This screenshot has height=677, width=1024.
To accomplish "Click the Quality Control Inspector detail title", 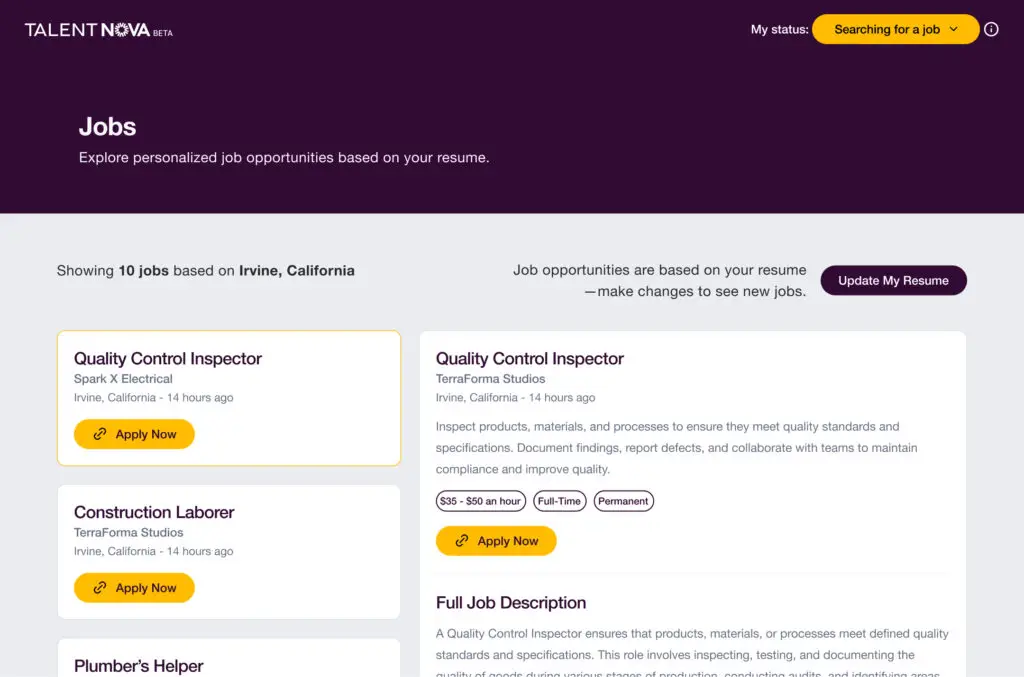I will (x=530, y=358).
